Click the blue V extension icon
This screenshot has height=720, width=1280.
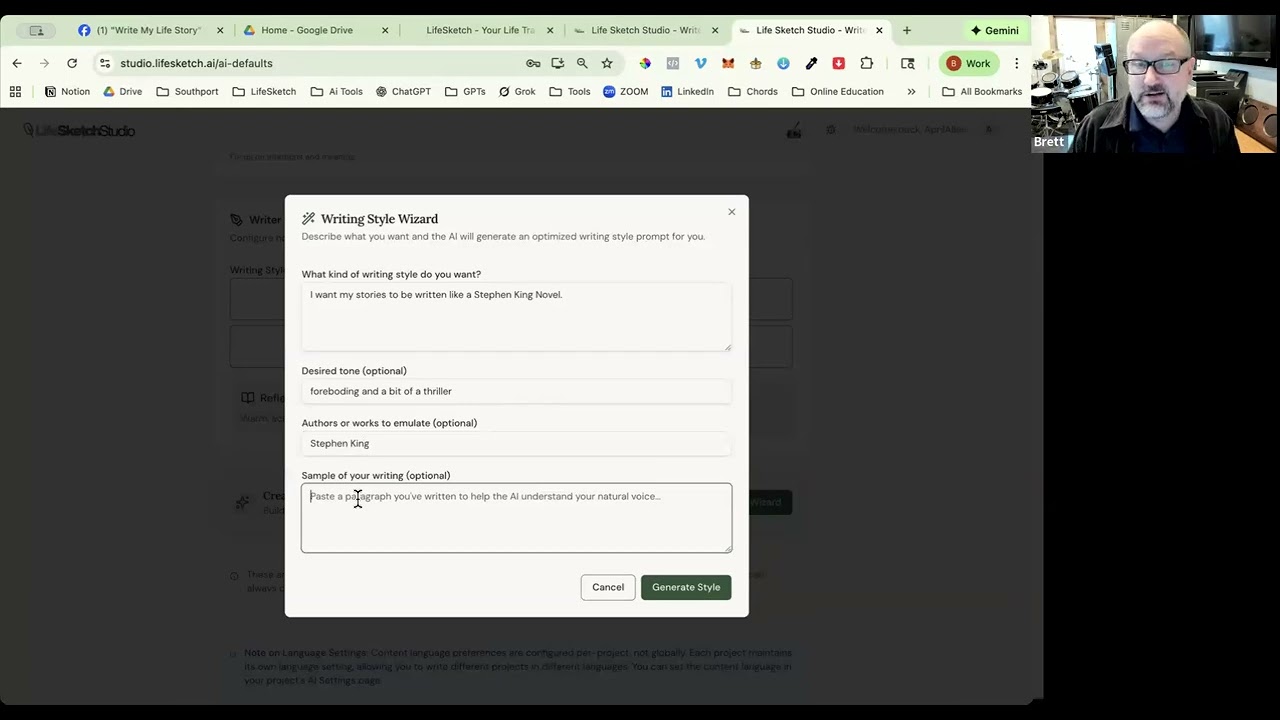click(700, 63)
